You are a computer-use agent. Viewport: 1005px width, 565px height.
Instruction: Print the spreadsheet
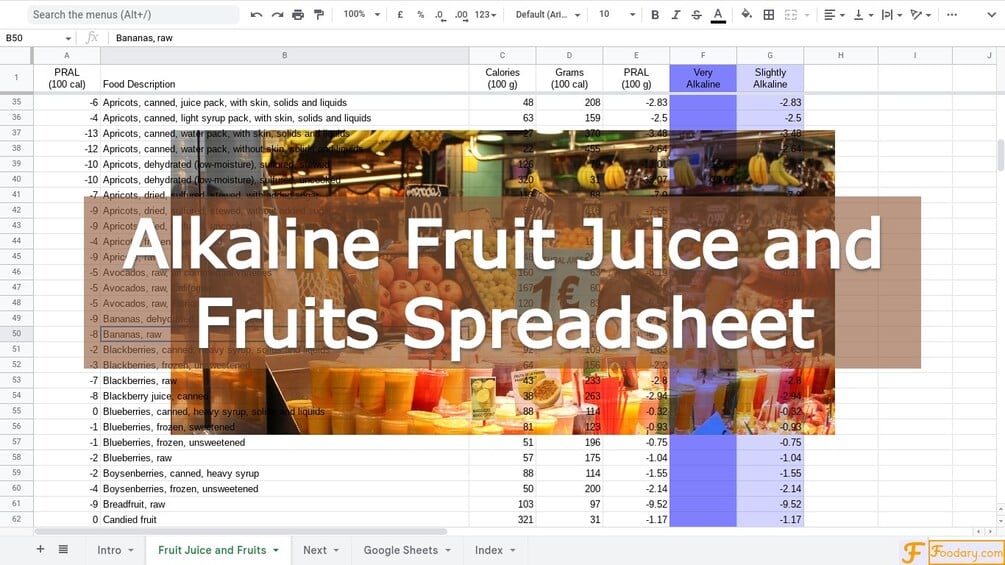pyautogui.click(x=298, y=14)
